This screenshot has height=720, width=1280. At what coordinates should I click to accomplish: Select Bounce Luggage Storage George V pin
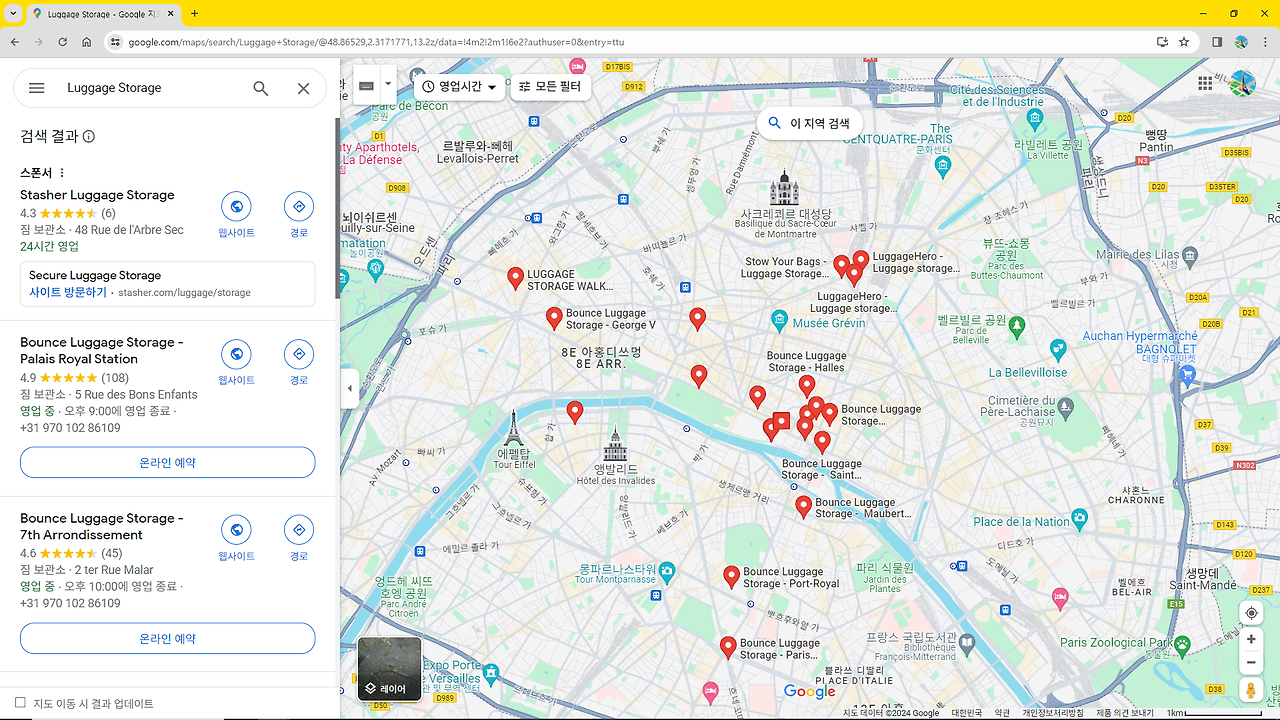point(554,318)
